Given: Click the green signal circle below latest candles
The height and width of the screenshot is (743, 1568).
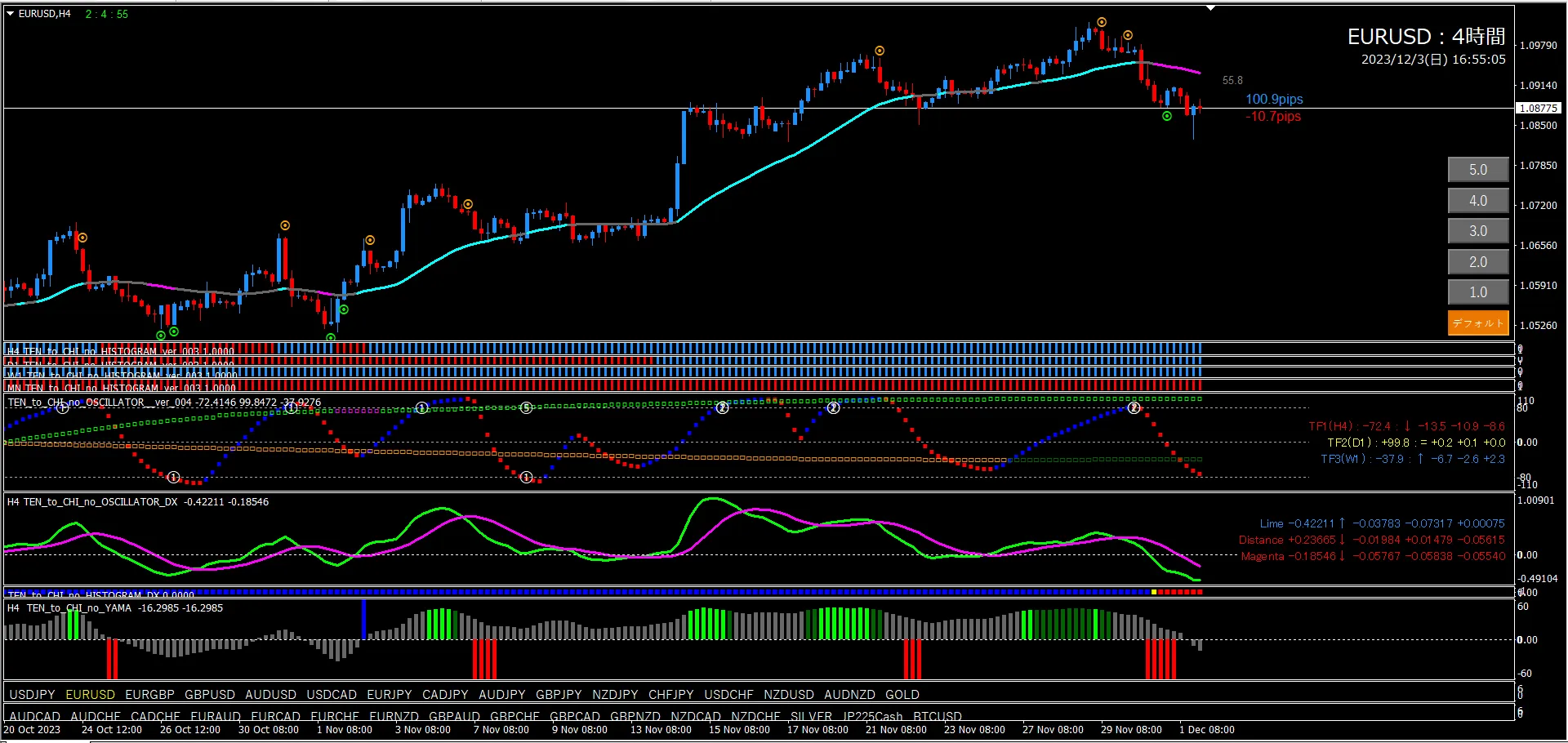Looking at the screenshot, I should click(1167, 116).
